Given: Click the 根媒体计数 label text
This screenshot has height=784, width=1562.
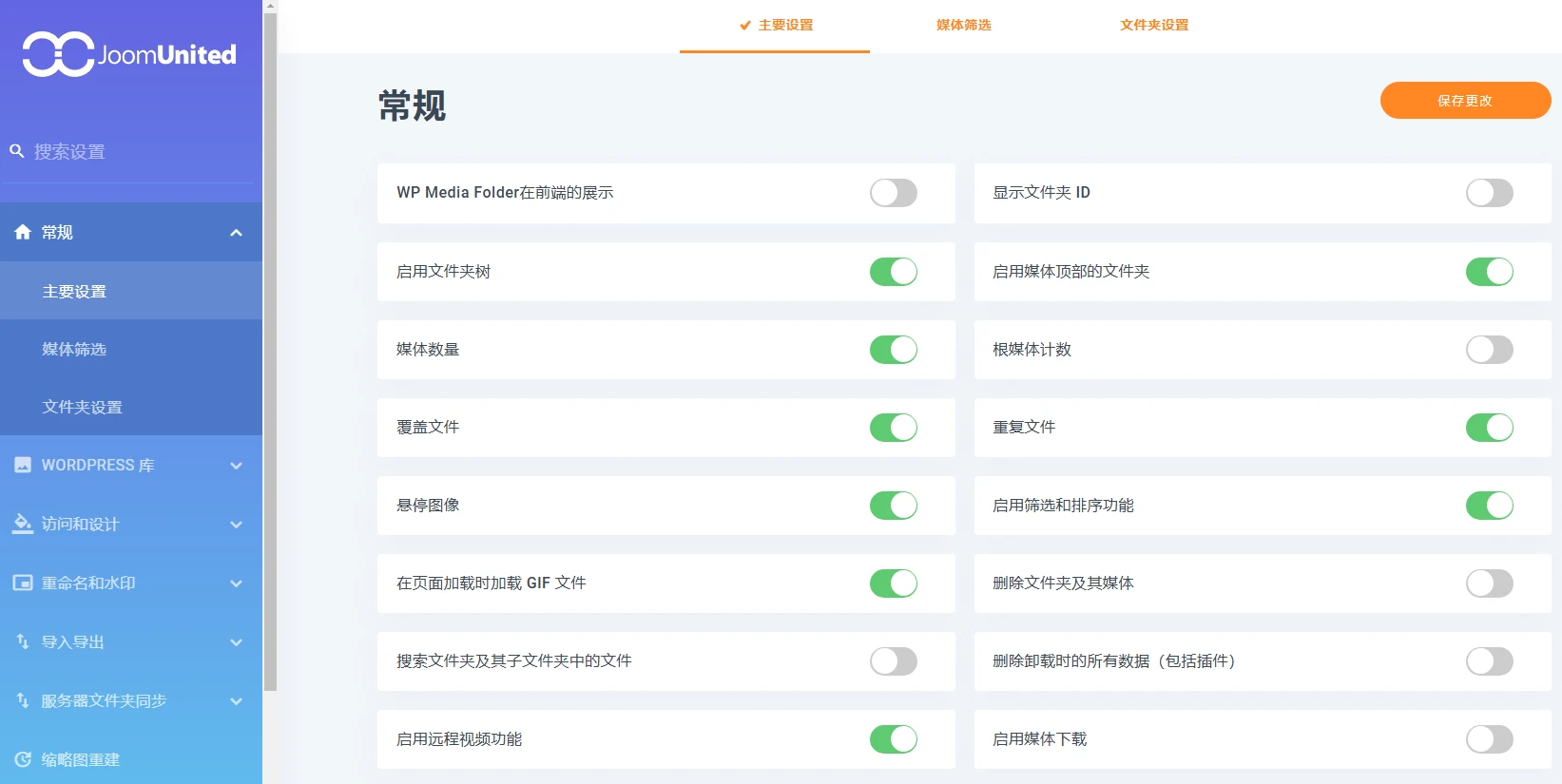Looking at the screenshot, I should (x=1032, y=350).
